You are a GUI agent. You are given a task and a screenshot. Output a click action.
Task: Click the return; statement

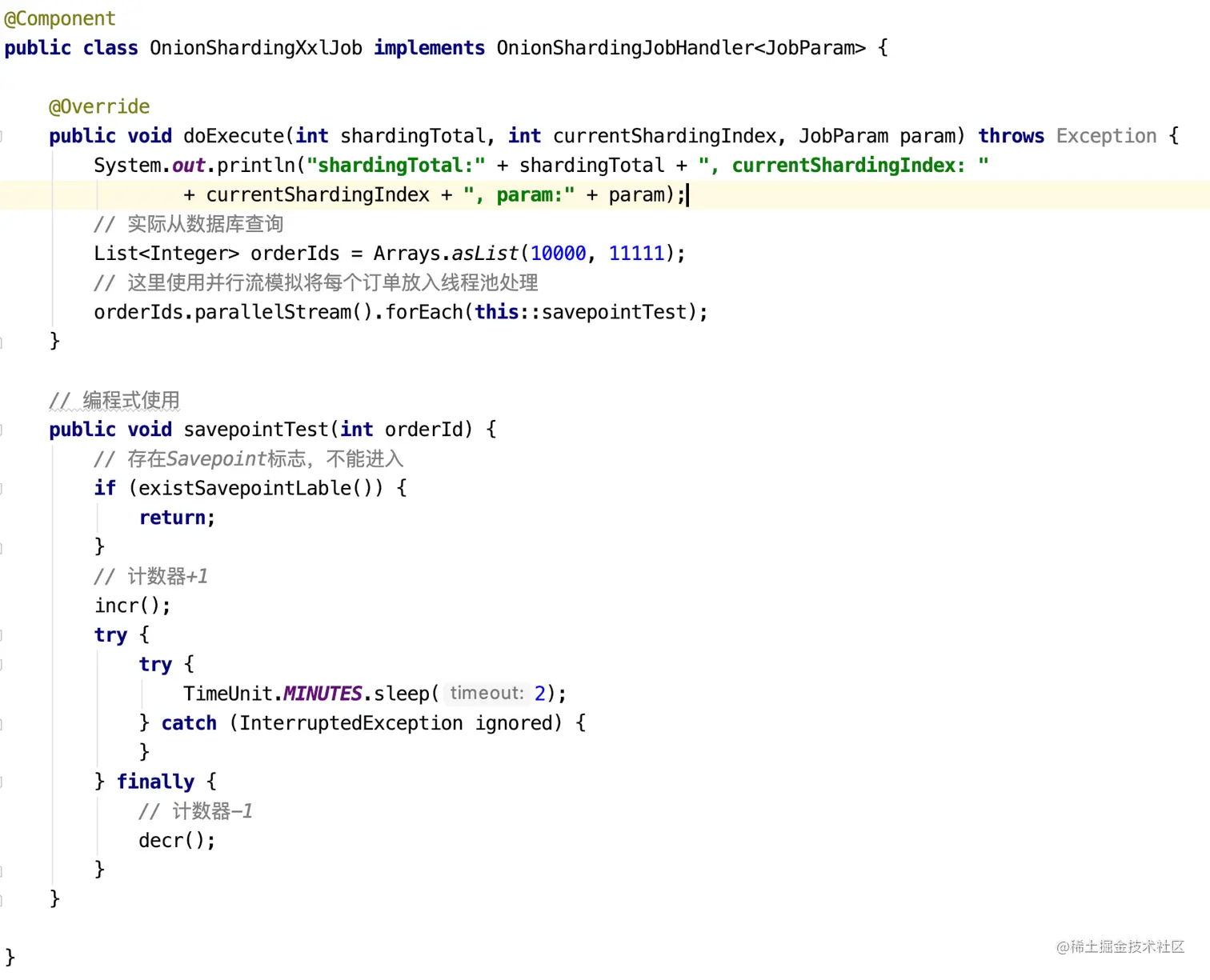177,518
